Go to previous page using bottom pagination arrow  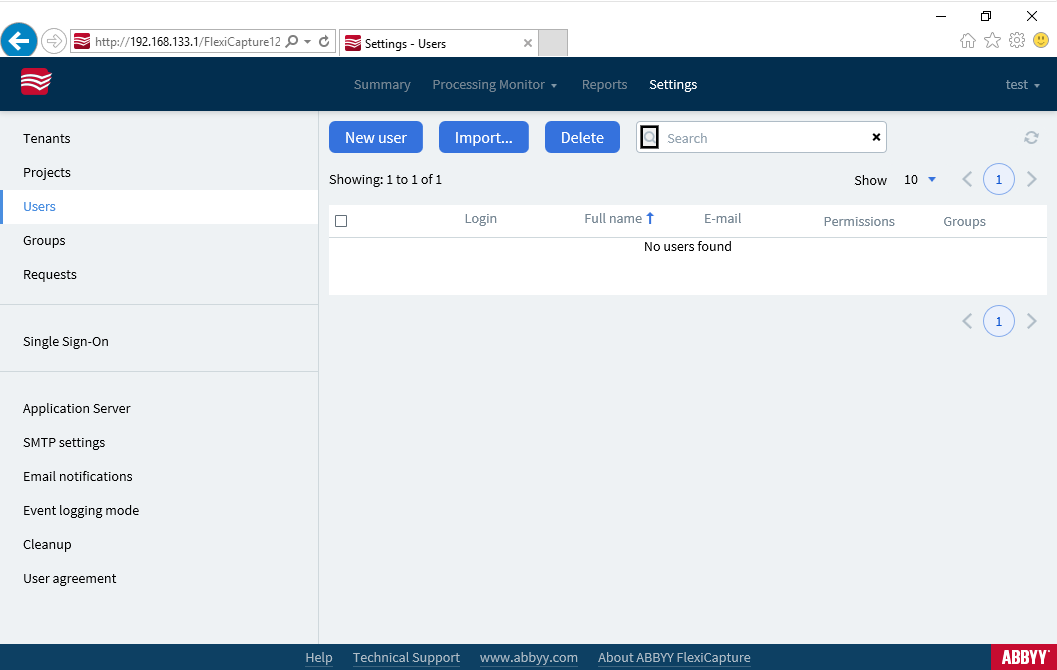click(967, 321)
